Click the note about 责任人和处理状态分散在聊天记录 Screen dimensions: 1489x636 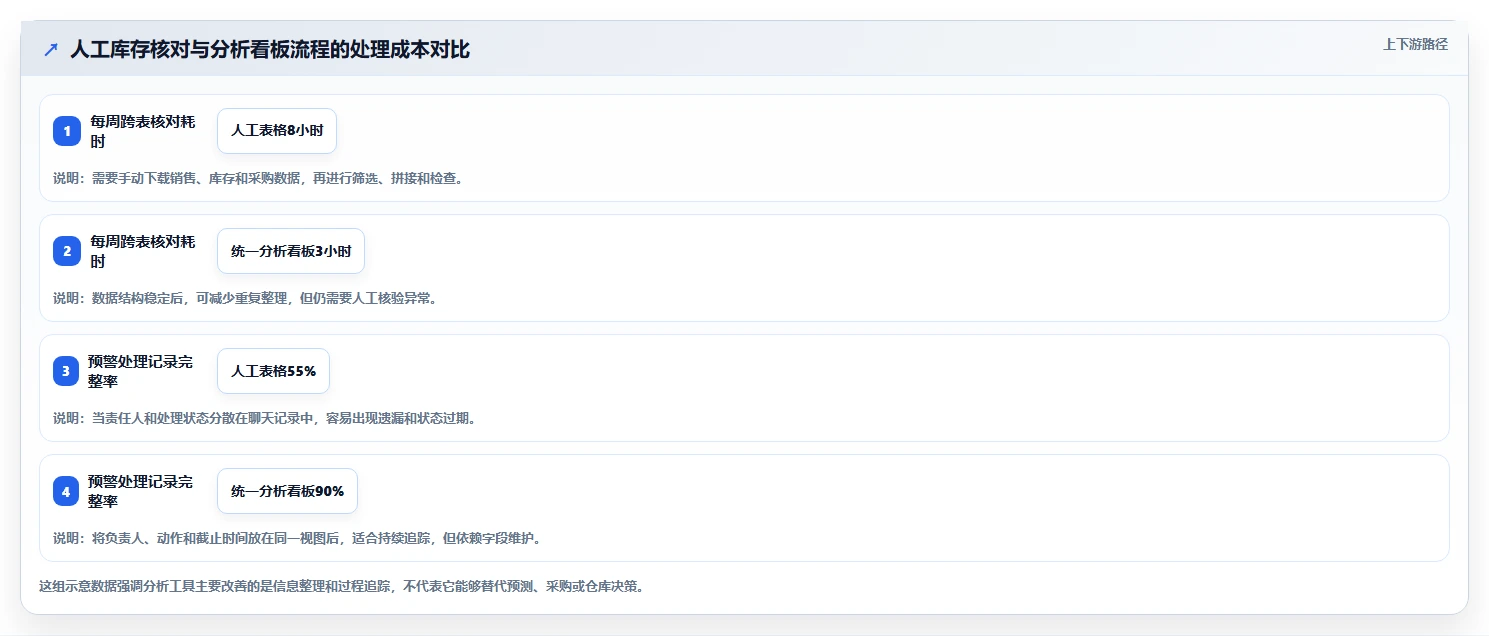(x=265, y=418)
